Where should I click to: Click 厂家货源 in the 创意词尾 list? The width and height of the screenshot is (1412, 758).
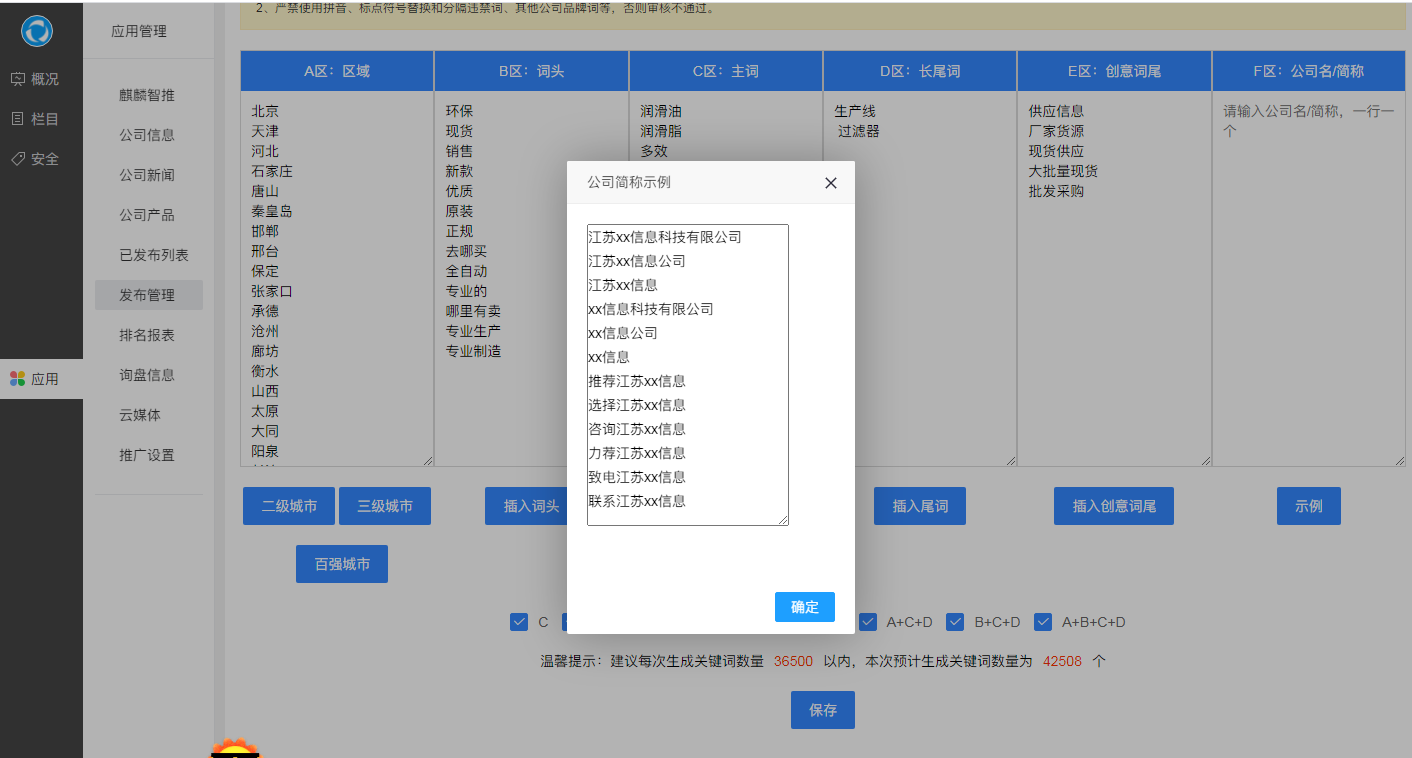pyautogui.click(x=1057, y=131)
